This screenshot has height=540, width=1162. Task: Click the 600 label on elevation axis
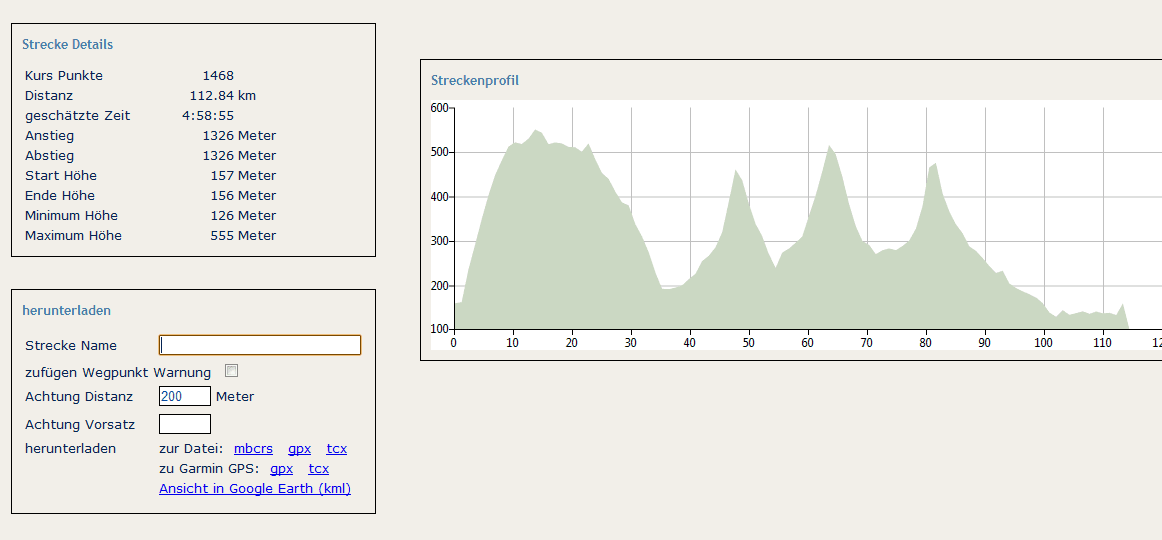coord(440,108)
